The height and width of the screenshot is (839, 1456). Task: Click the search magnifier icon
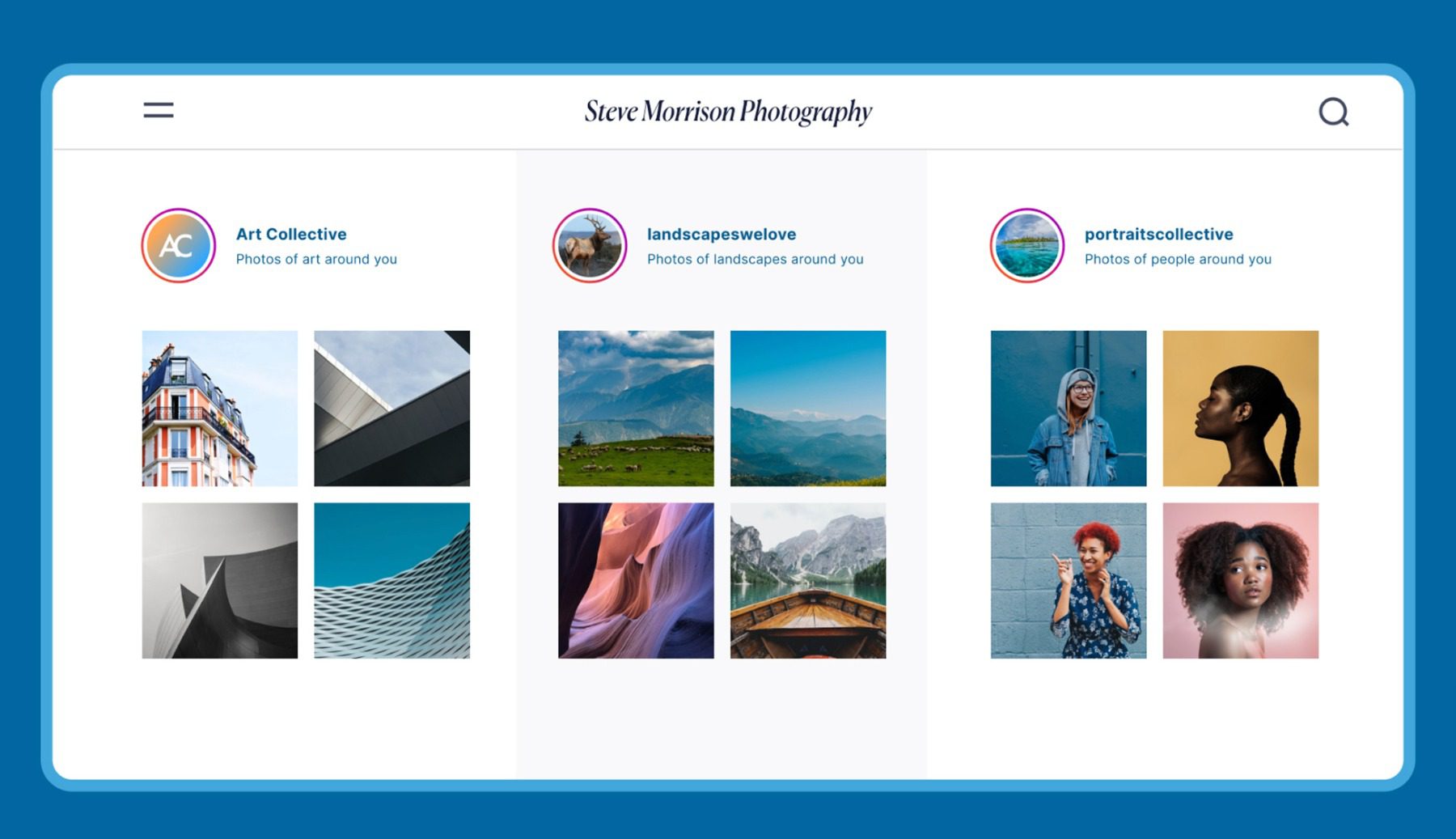pyautogui.click(x=1334, y=112)
